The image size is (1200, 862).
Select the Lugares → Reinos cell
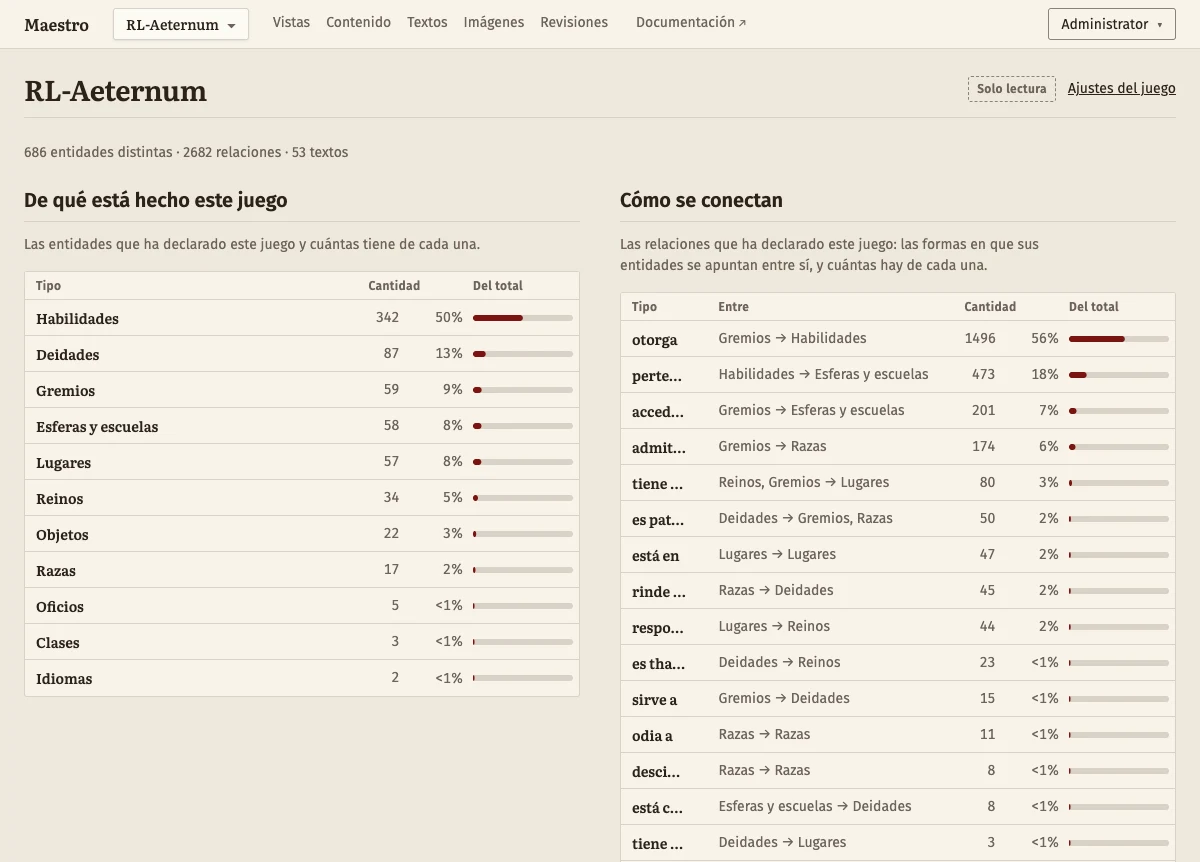pyautogui.click(x=774, y=627)
